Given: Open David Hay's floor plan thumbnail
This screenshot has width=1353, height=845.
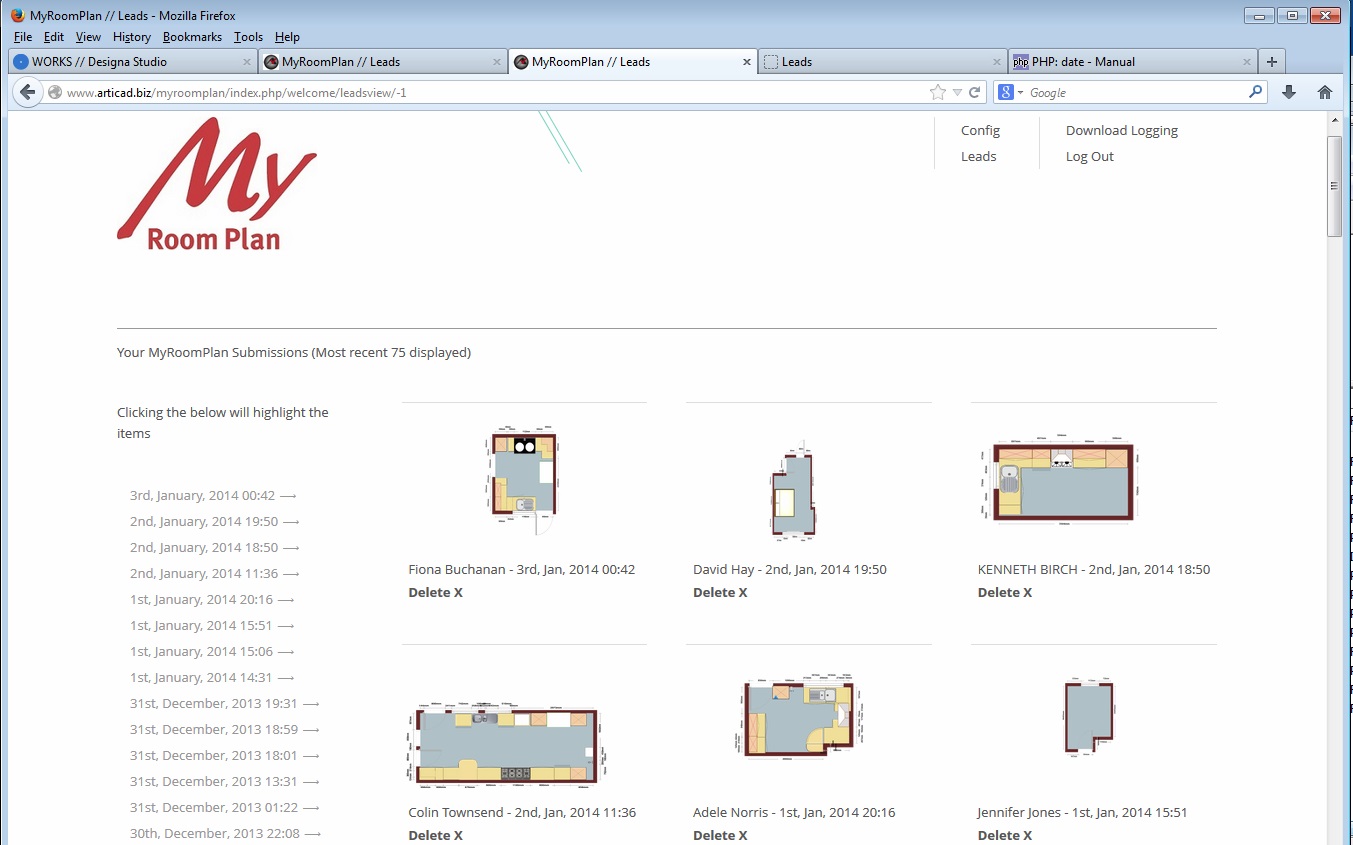Looking at the screenshot, I should [793, 492].
